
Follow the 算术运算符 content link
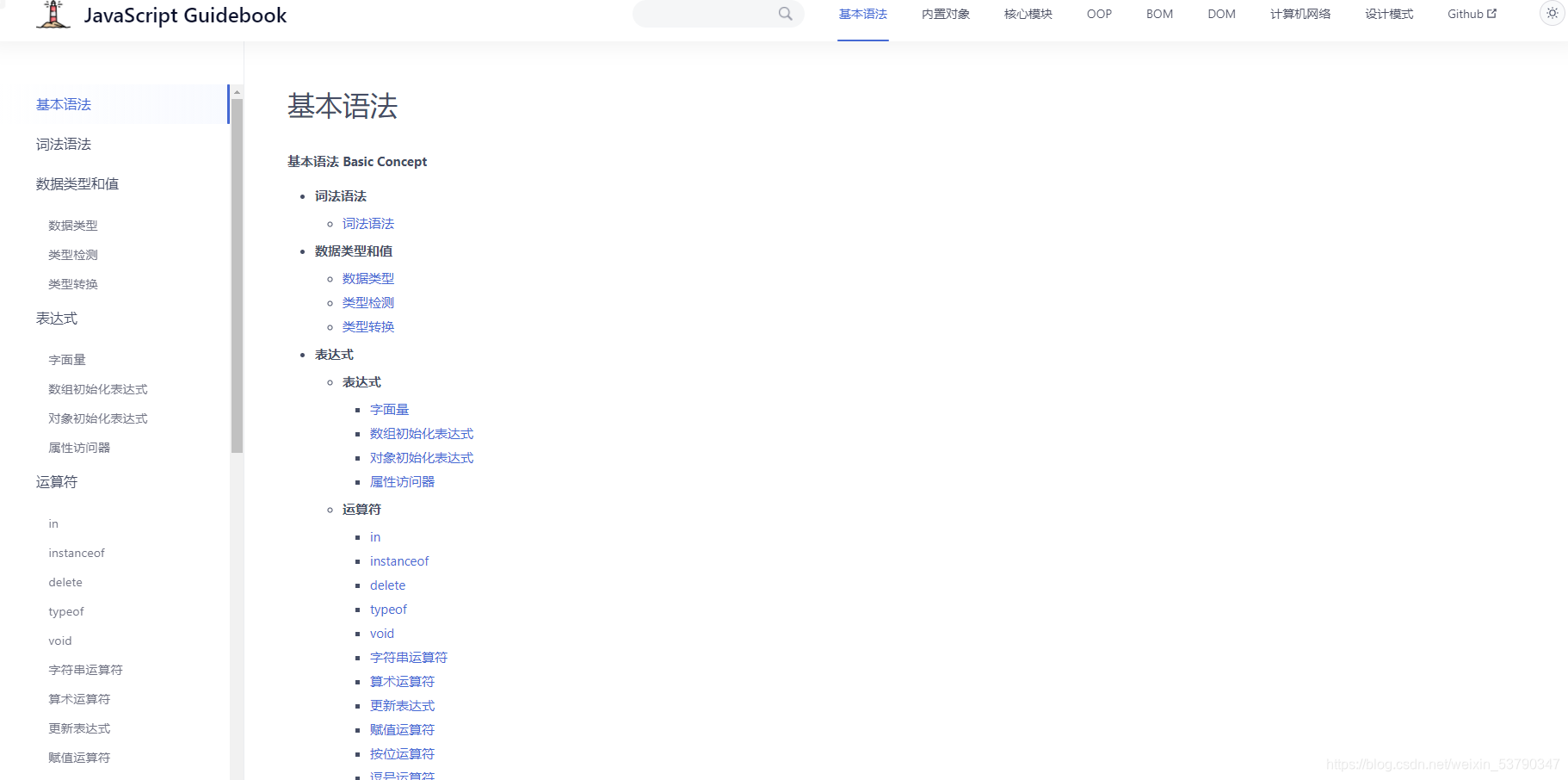[403, 681]
